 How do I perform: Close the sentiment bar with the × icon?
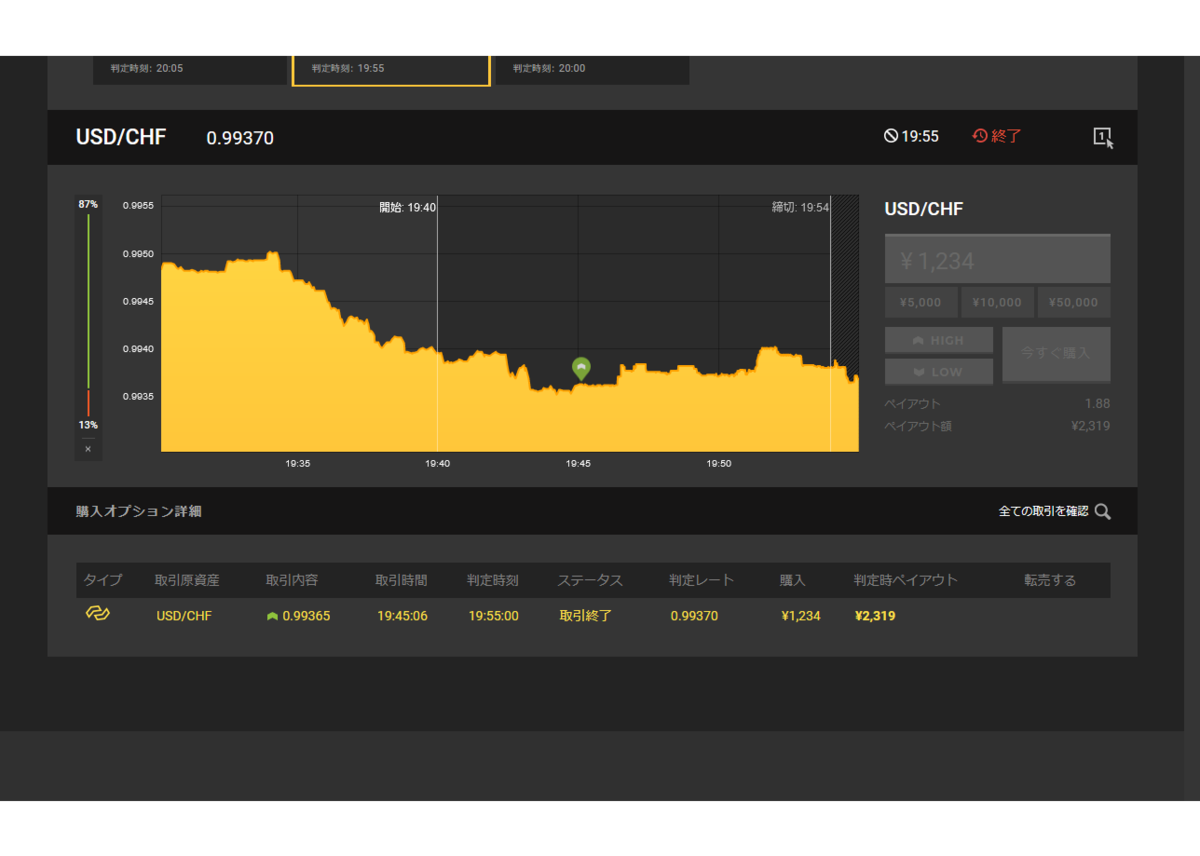pos(88,449)
